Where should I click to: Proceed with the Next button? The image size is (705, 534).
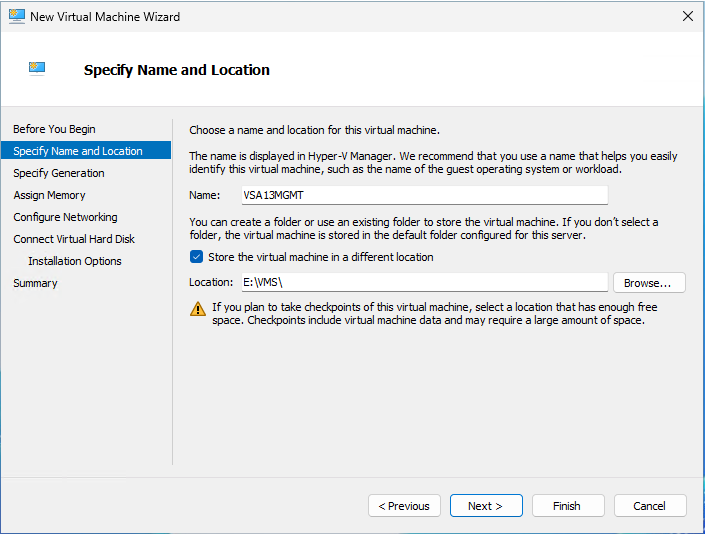coord(486,506)
